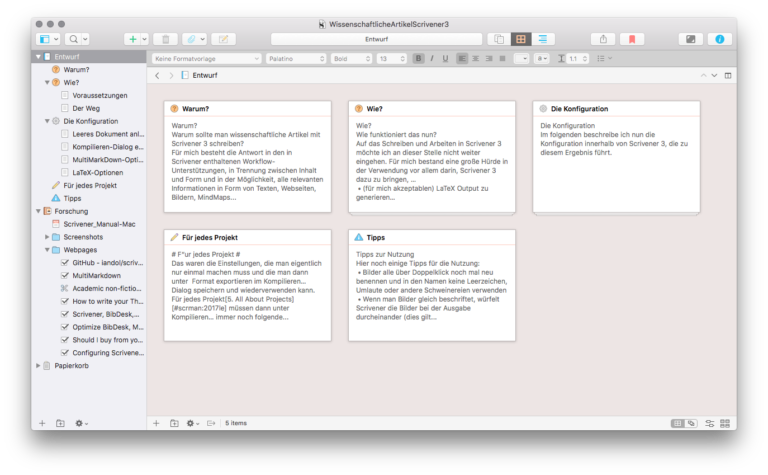Switch to outliner view mode
The width and height of the screenshot is (768, 475).
pyautogui.click(x=543, y=39)
